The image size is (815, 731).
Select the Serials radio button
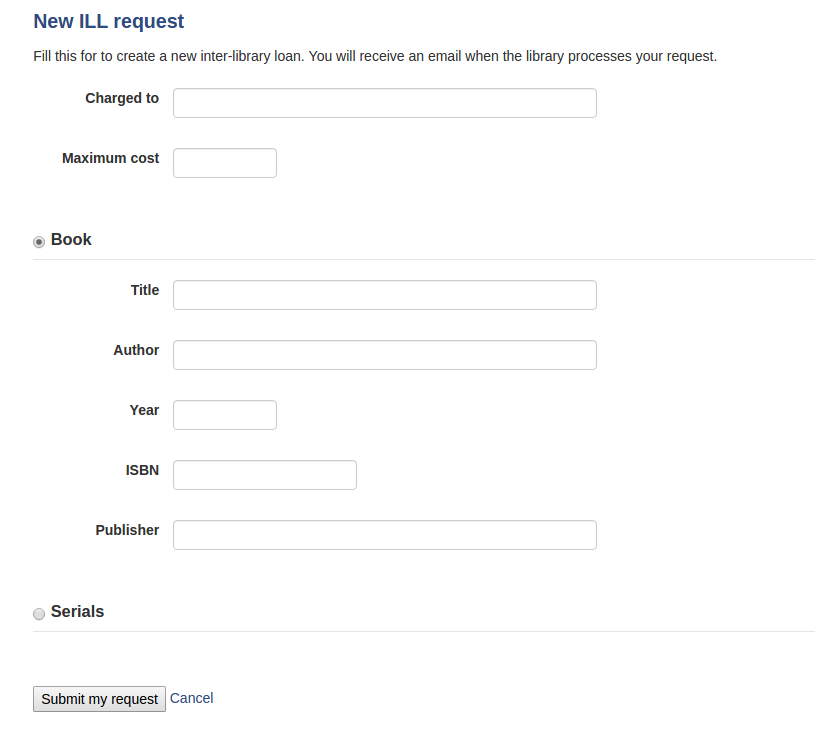click(39, 614)
